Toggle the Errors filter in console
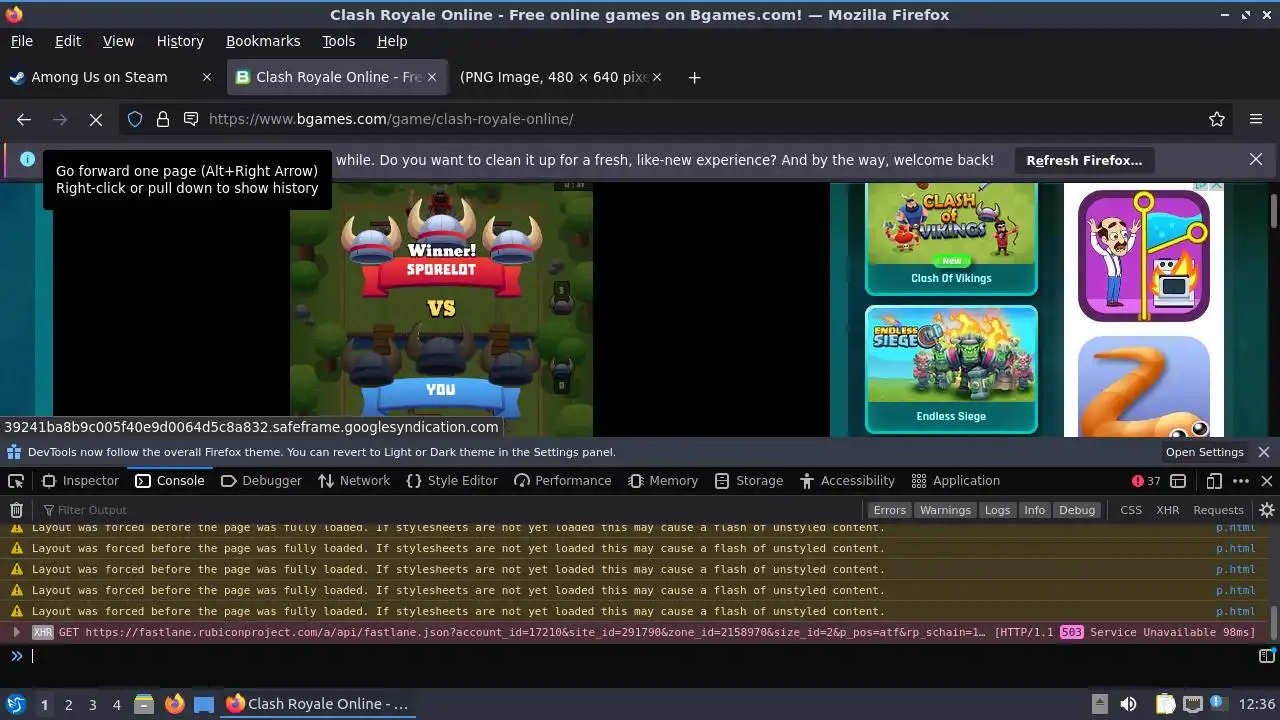 point(889,510)
